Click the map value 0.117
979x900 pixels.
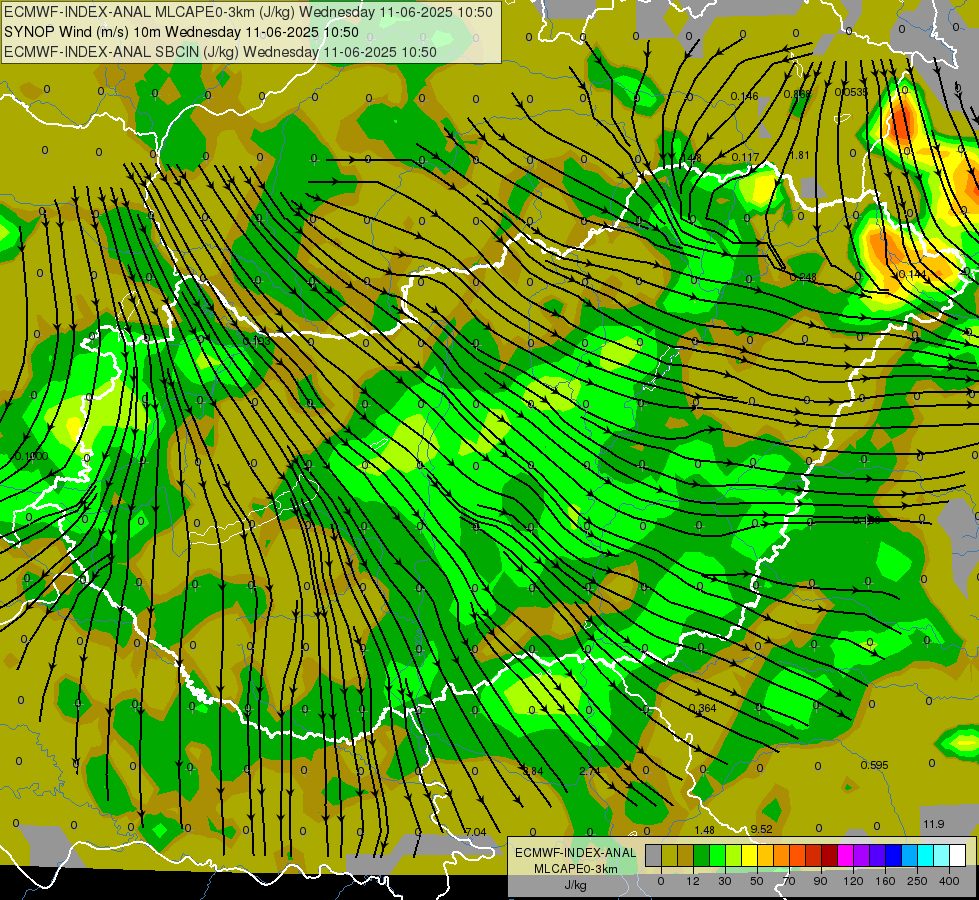745,157
